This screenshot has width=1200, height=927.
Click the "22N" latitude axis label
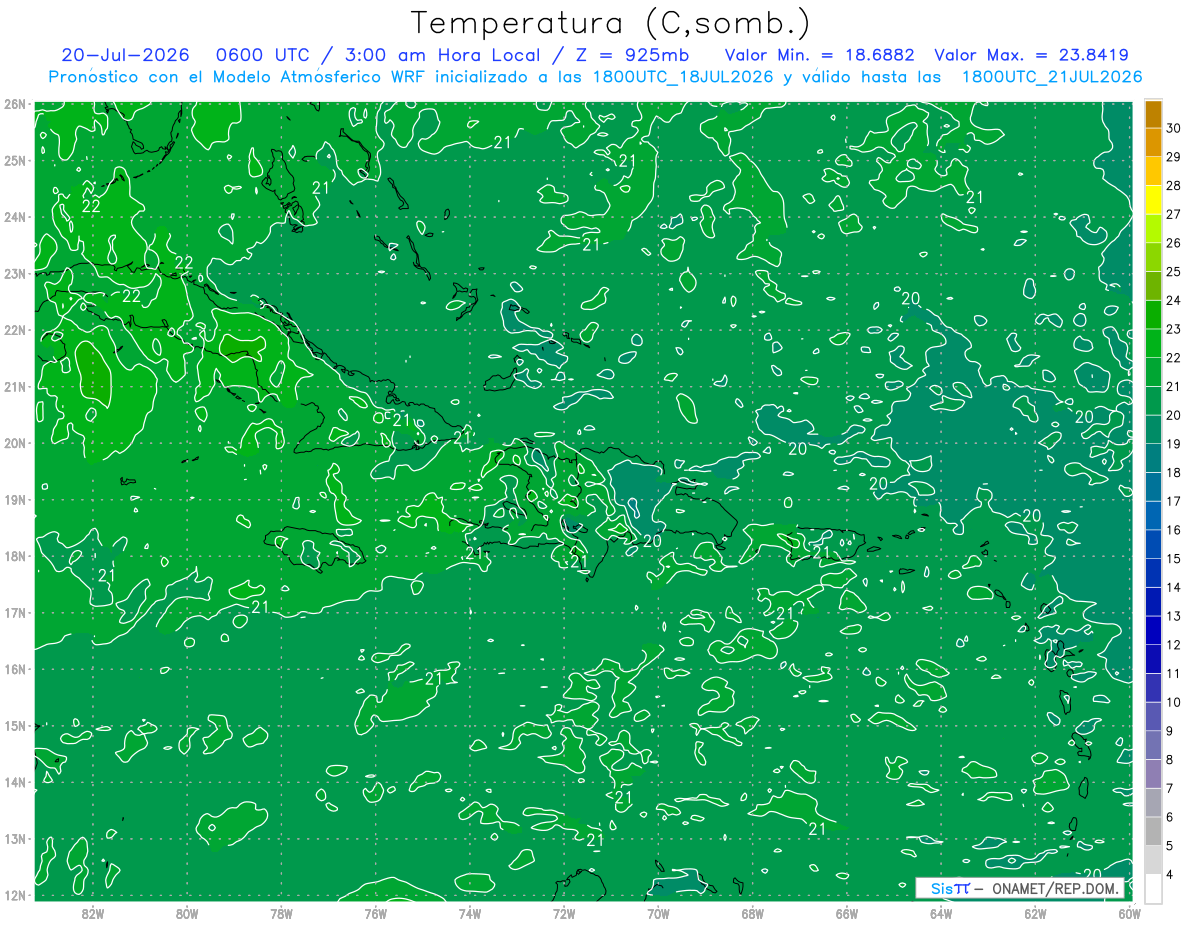click(15, 330)
